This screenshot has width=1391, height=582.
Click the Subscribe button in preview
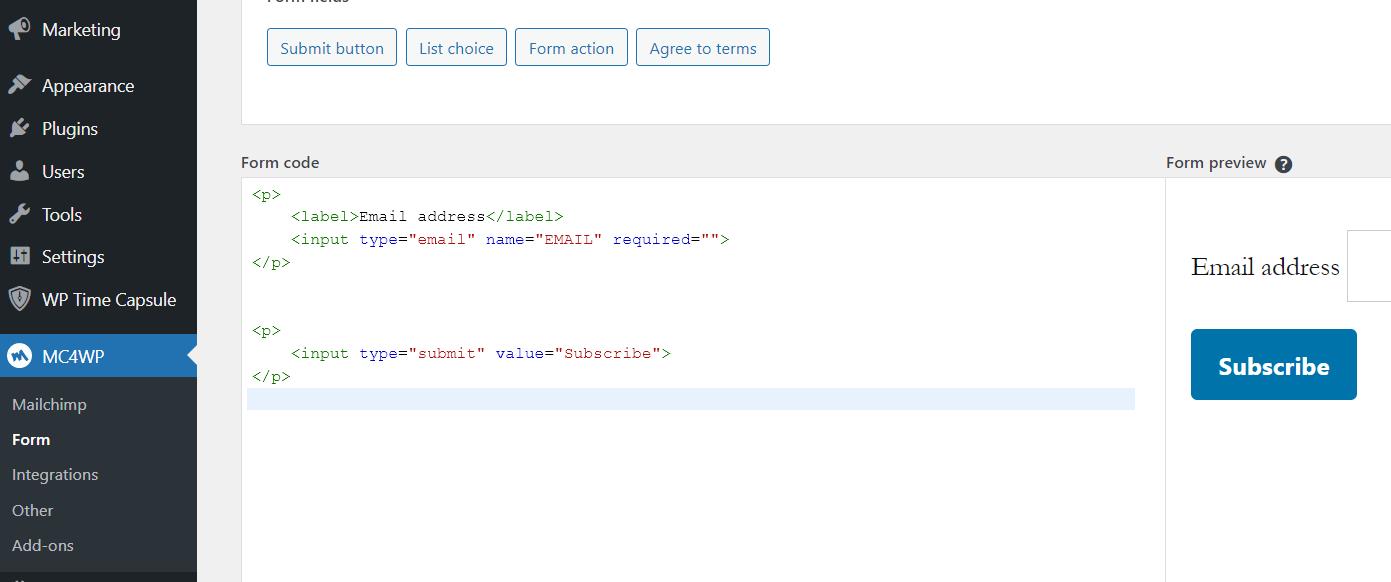(x=1273, y=364)
